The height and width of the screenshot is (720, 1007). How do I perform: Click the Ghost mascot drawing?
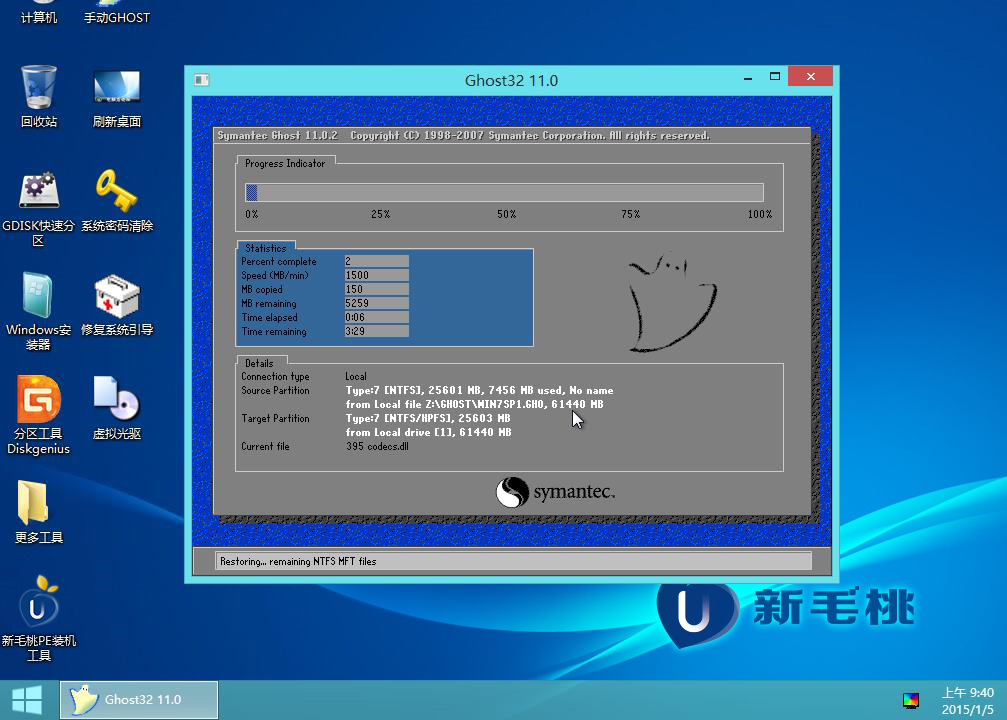click(x=672, y=302)
